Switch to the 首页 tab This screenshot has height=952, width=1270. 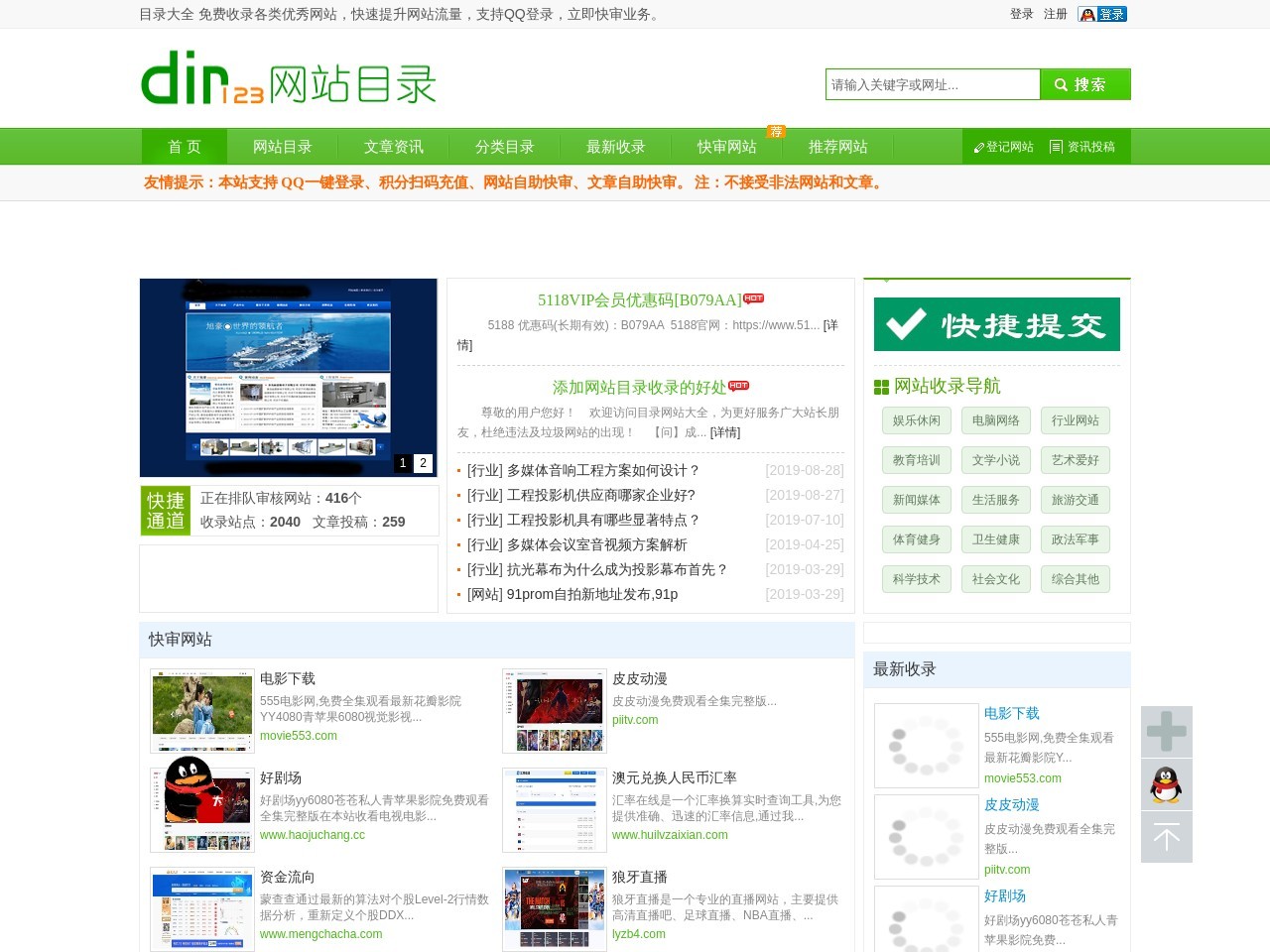184,146
